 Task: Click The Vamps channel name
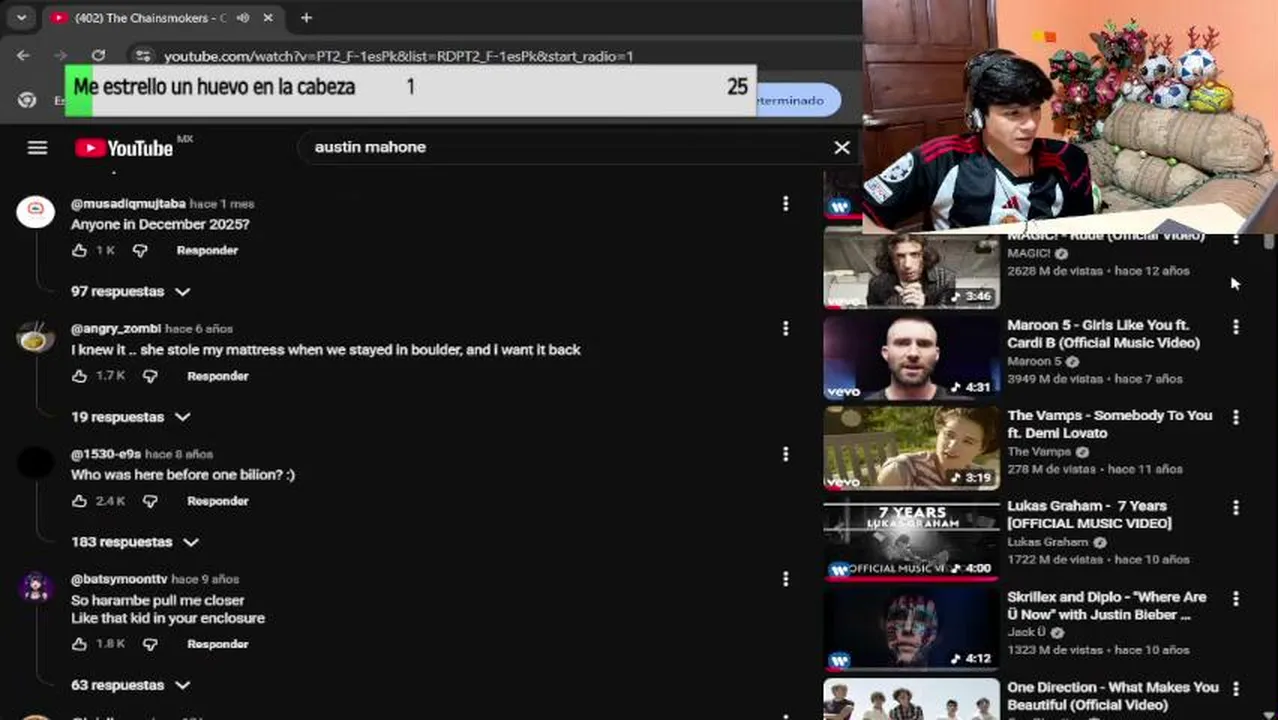(x=1039, y=452)
